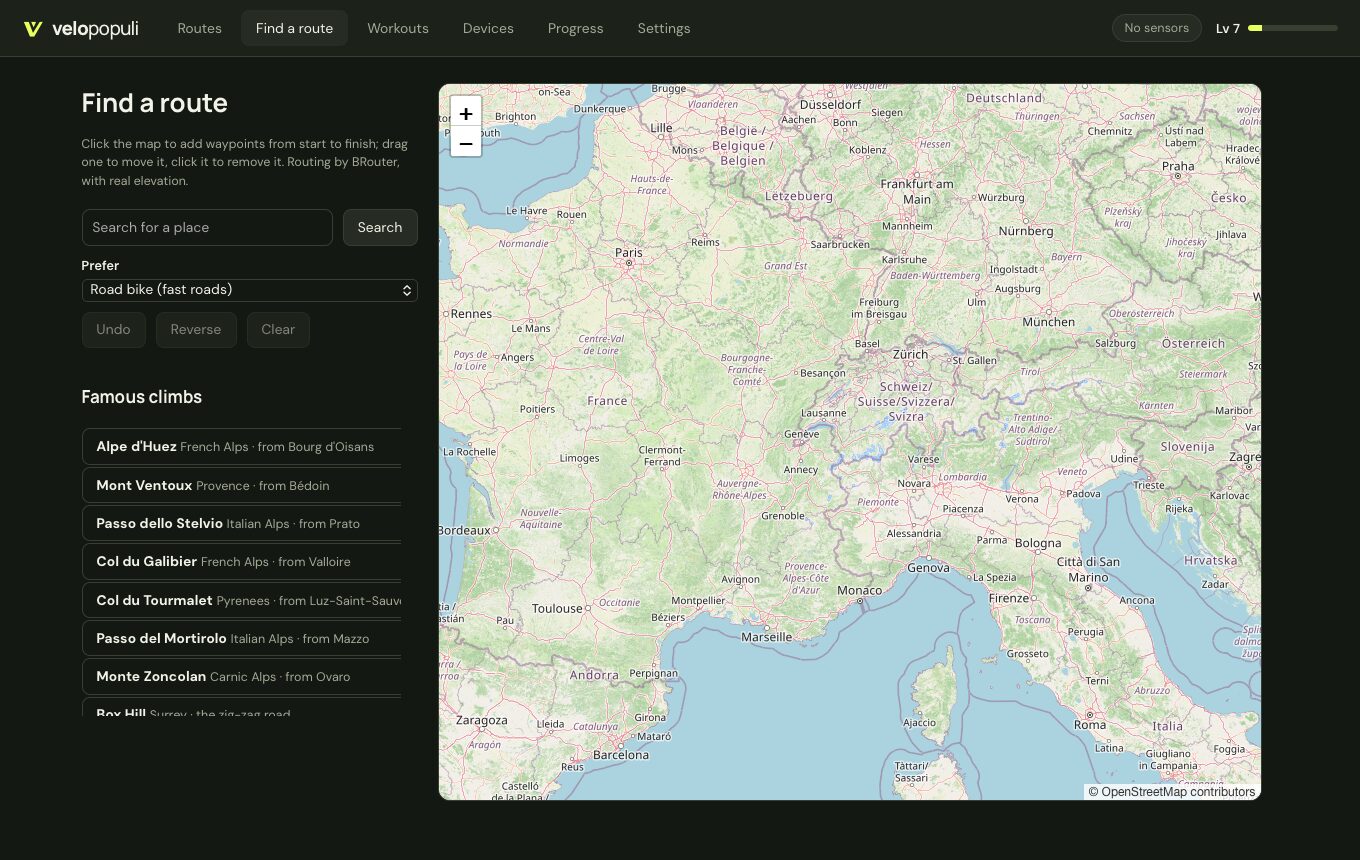Open the Routes tab

[x=200, y=28]
